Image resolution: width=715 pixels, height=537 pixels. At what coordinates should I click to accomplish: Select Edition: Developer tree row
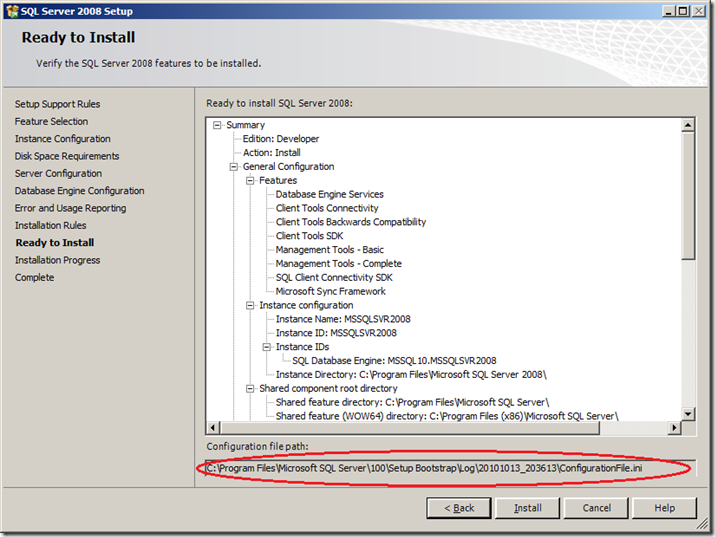[x=281, y=139]
